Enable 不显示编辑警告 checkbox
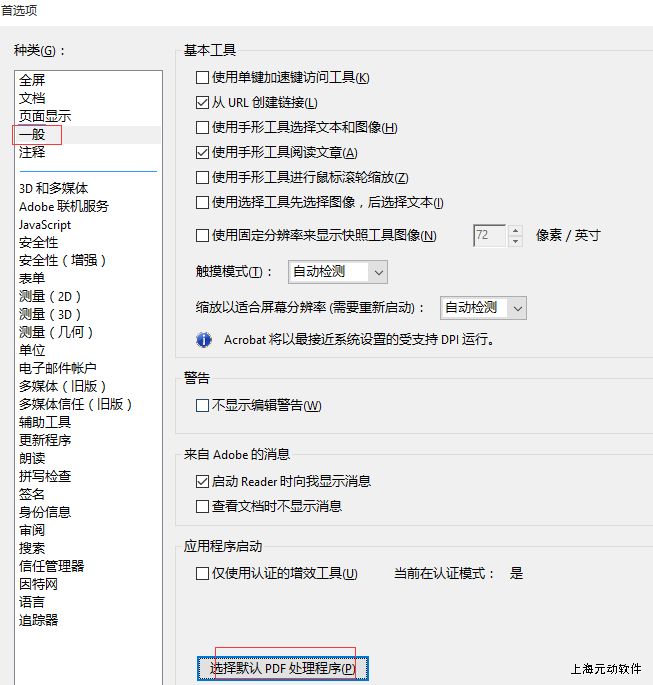This screenshot has height=685, width=653. pyautogui.click(x=203, y=406)
